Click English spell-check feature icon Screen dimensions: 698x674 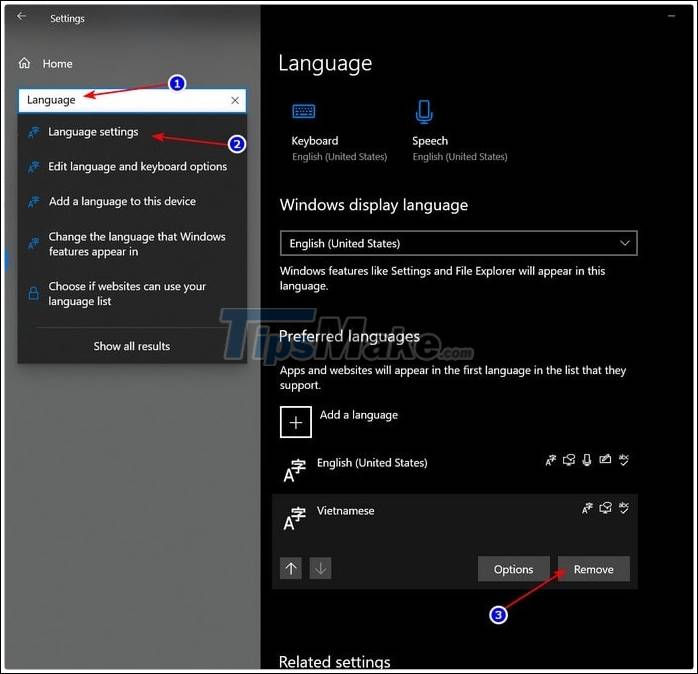point(624,460)
